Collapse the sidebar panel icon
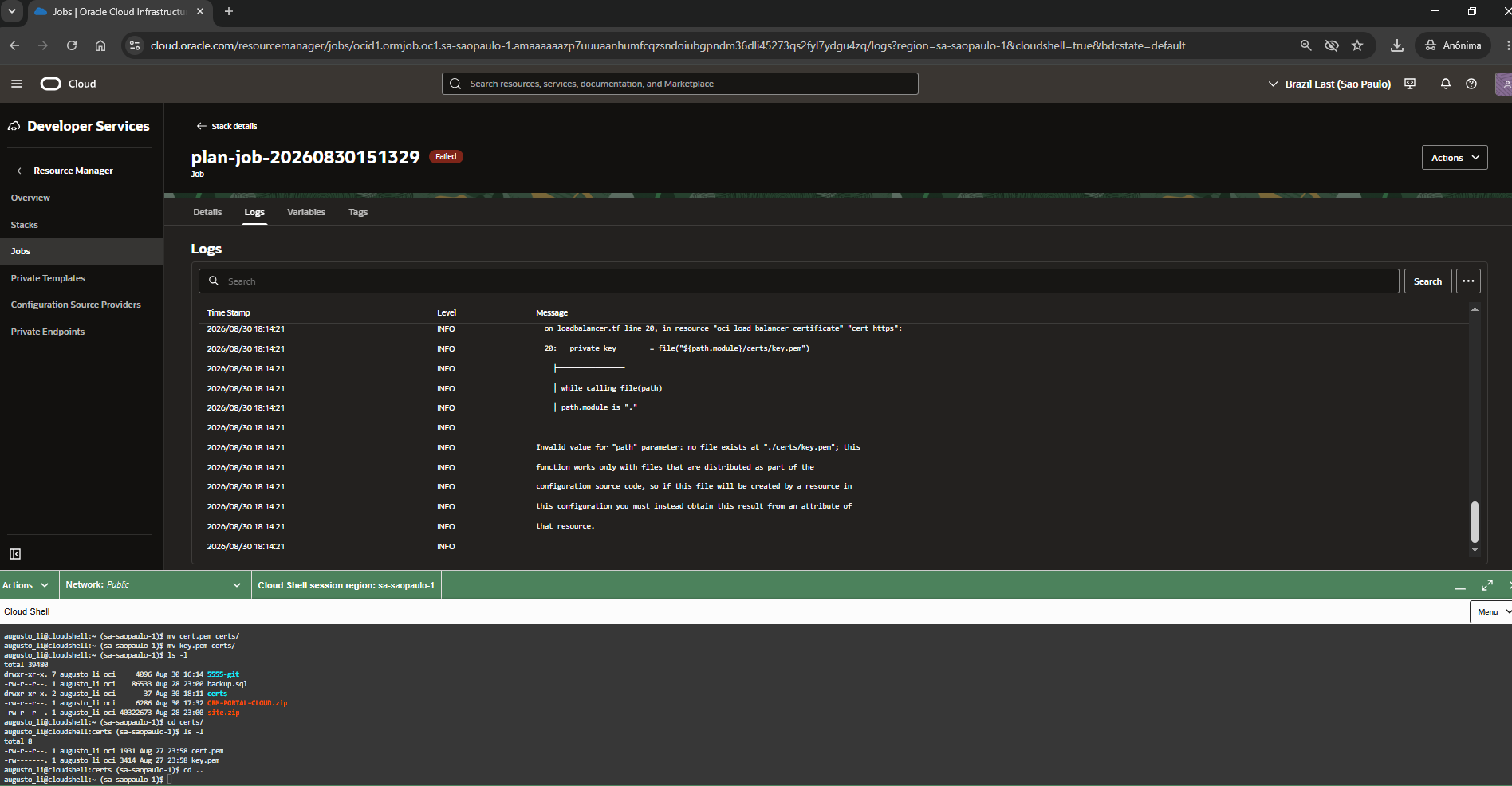 coord(15,554)
